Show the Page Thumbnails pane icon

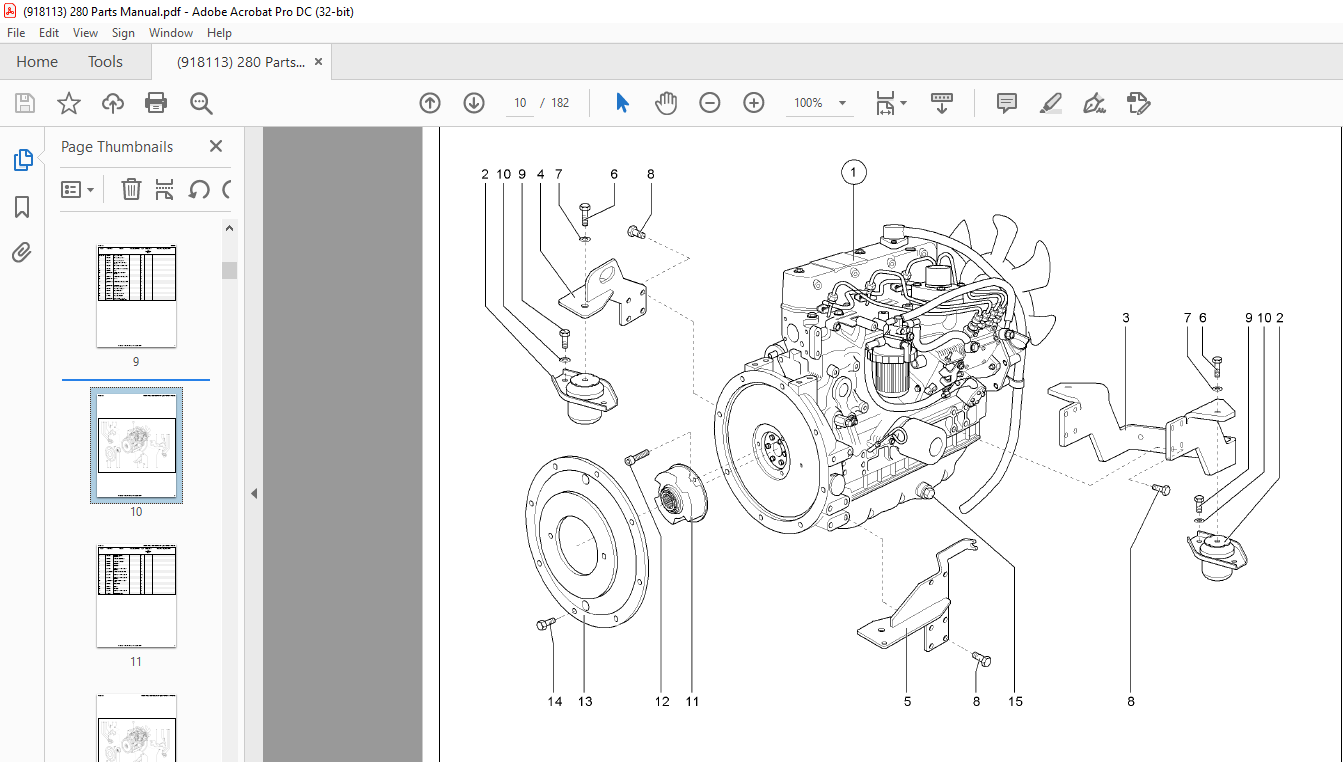[x=22, y=160]
